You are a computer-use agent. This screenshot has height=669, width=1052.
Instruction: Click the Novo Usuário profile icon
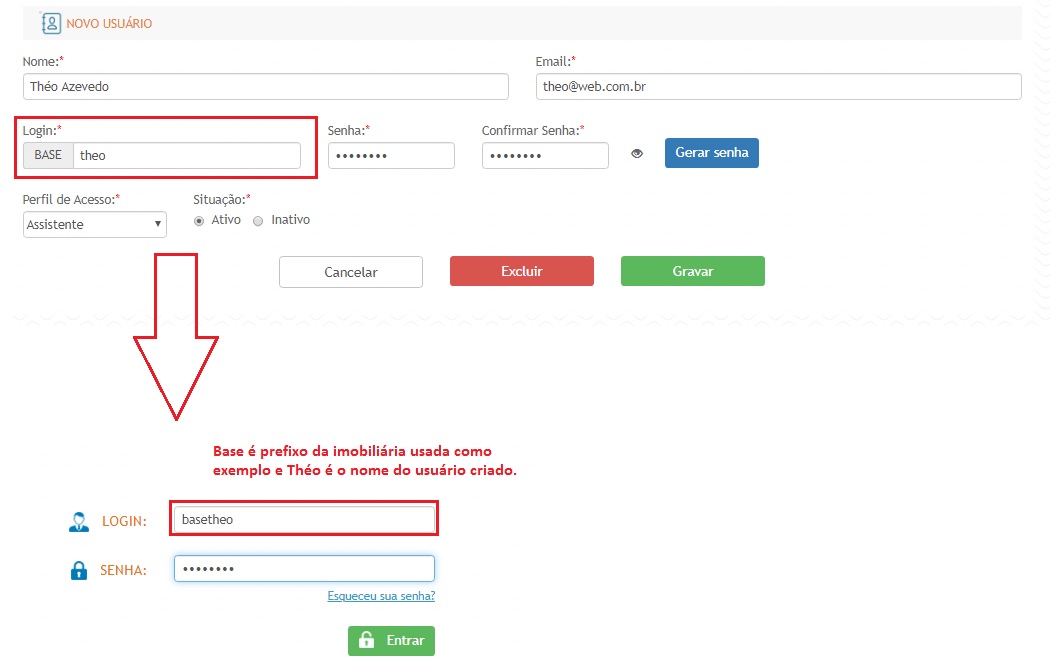point(50,22)
